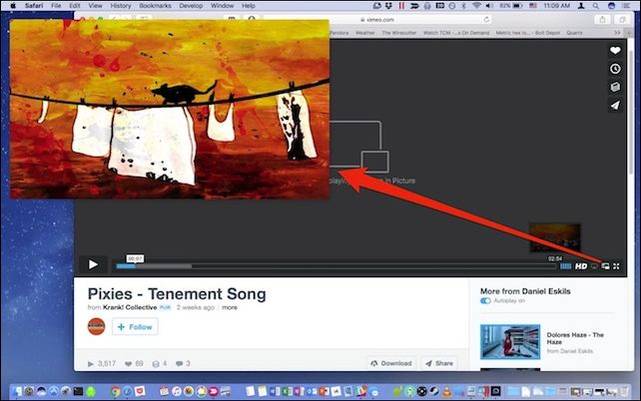Open the Wi-Fi status menu
Viewport: 641px width, 401px height.
477,6
